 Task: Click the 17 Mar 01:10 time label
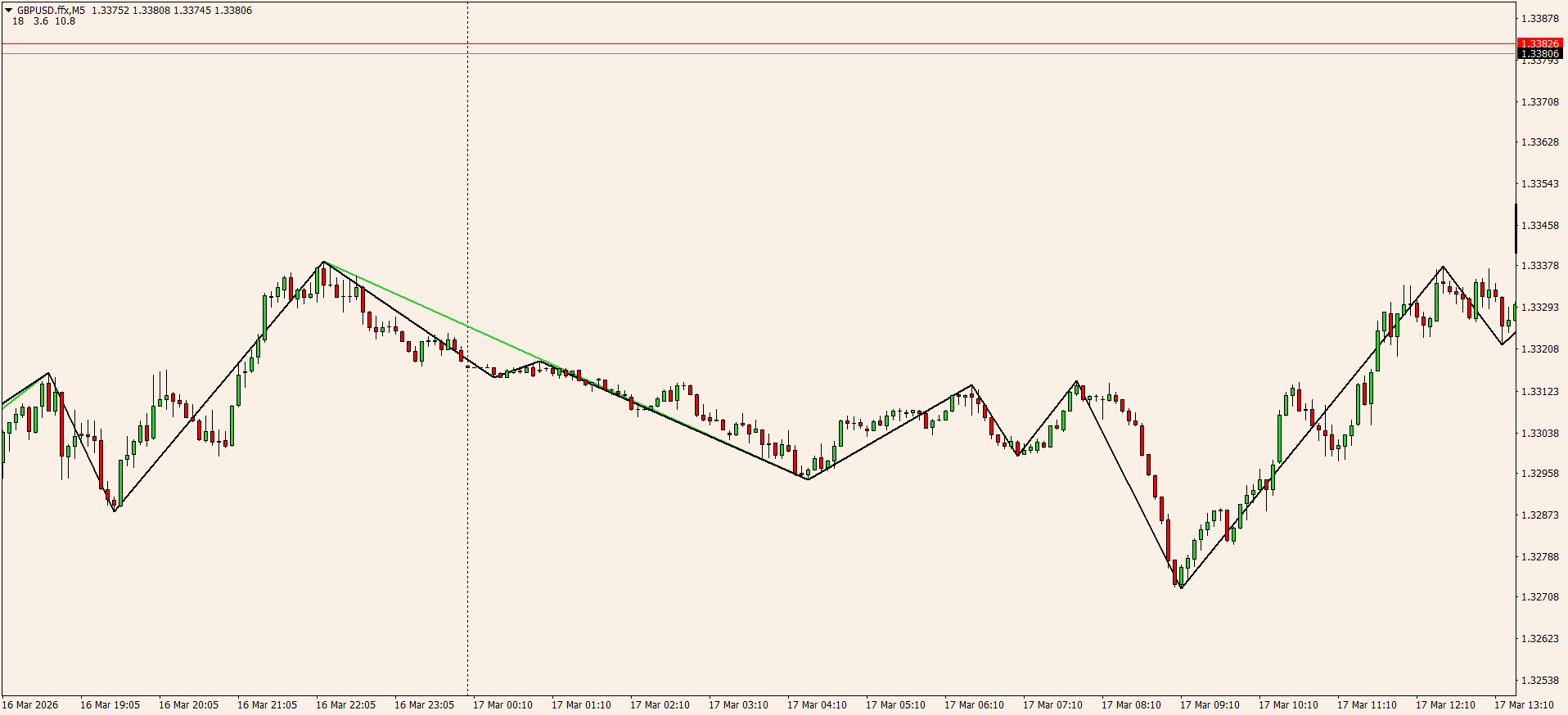coord(581,705)
